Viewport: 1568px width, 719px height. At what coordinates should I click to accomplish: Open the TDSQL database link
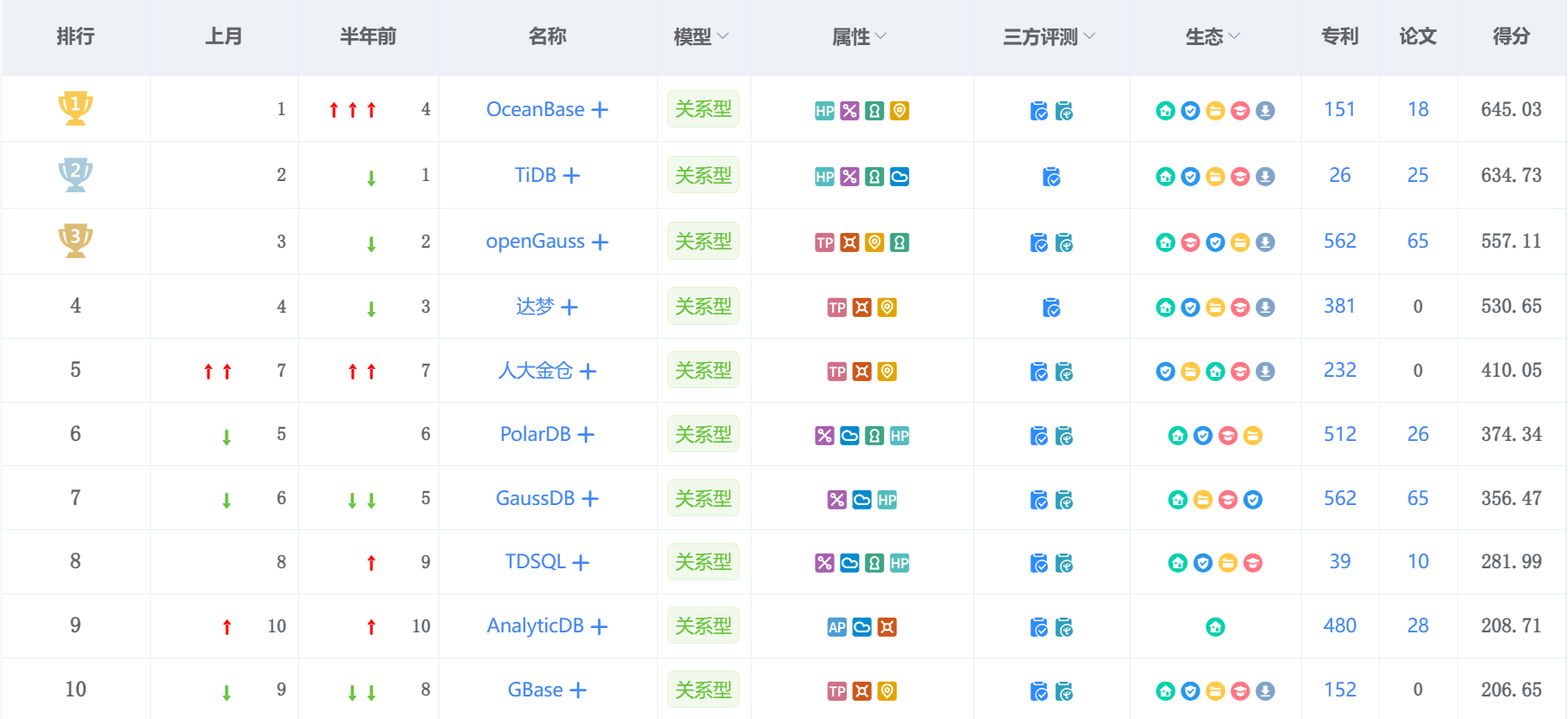click(535, 561)
